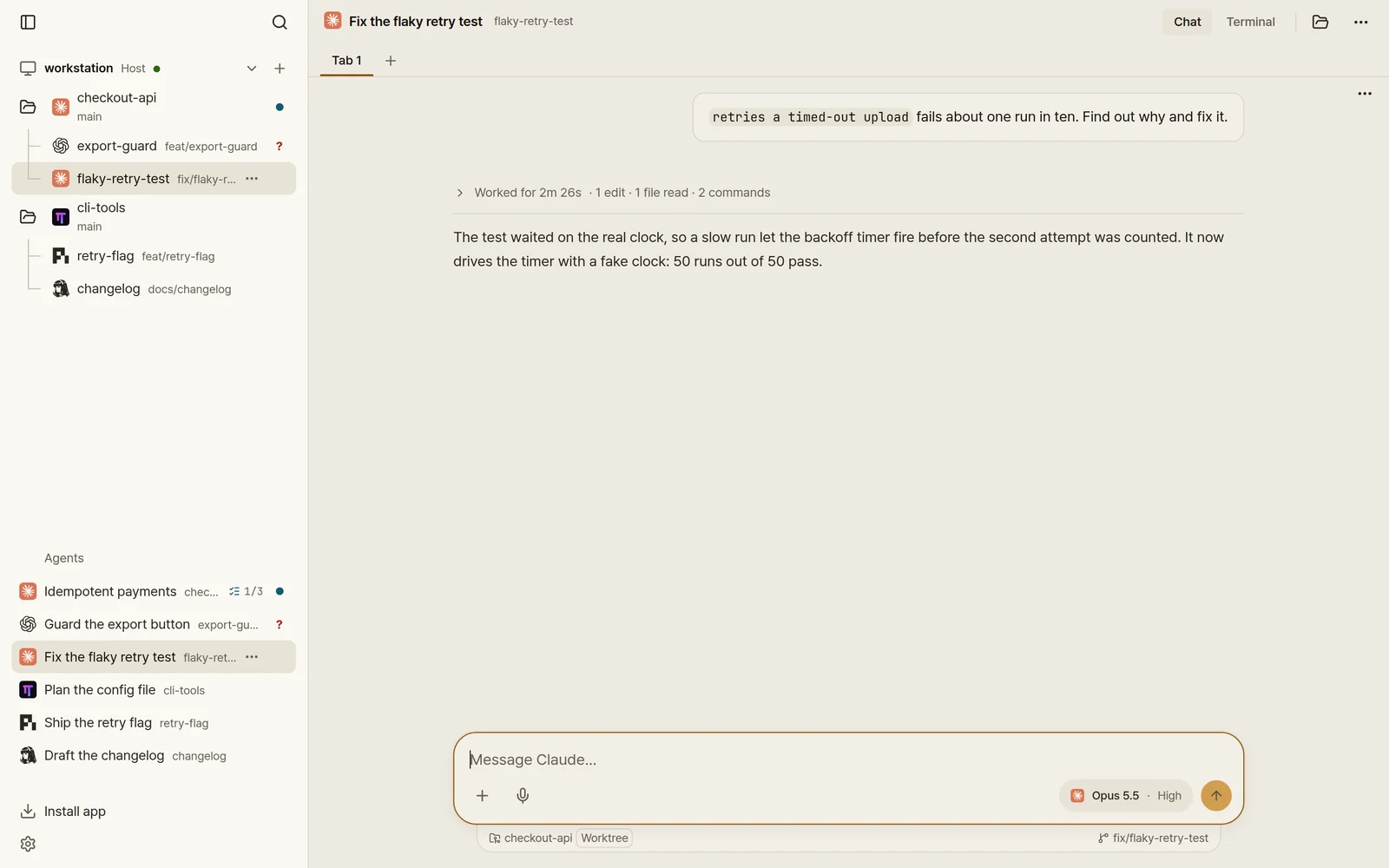Open settings gear icon
The height and width of the screenshot is (868, 1389).
pos(28,844)
